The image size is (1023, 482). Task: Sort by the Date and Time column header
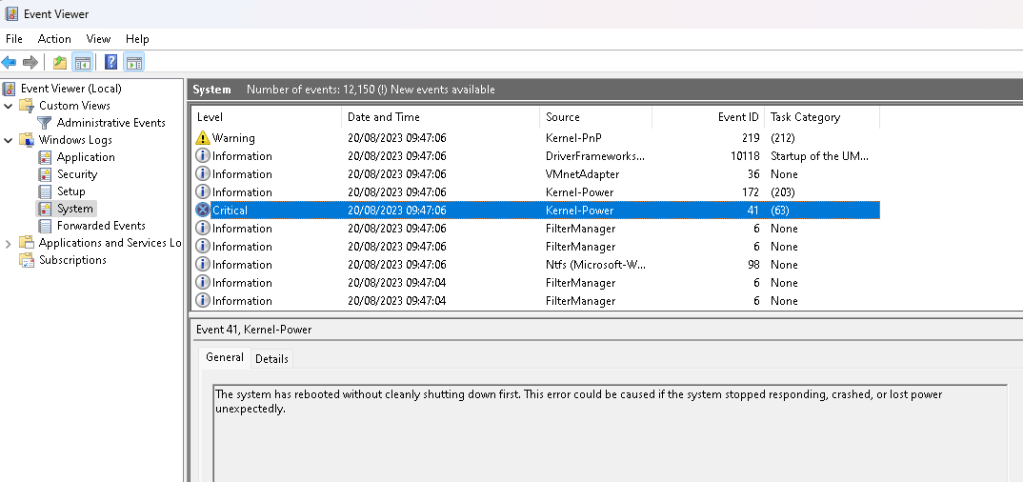[440, 117]
